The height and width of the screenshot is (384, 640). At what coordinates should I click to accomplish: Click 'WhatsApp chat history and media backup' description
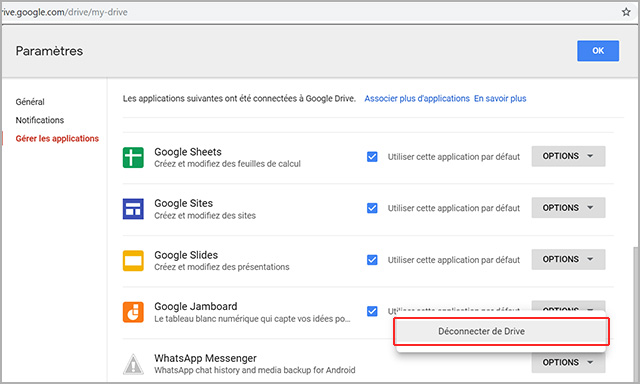(x=255, y=370)
